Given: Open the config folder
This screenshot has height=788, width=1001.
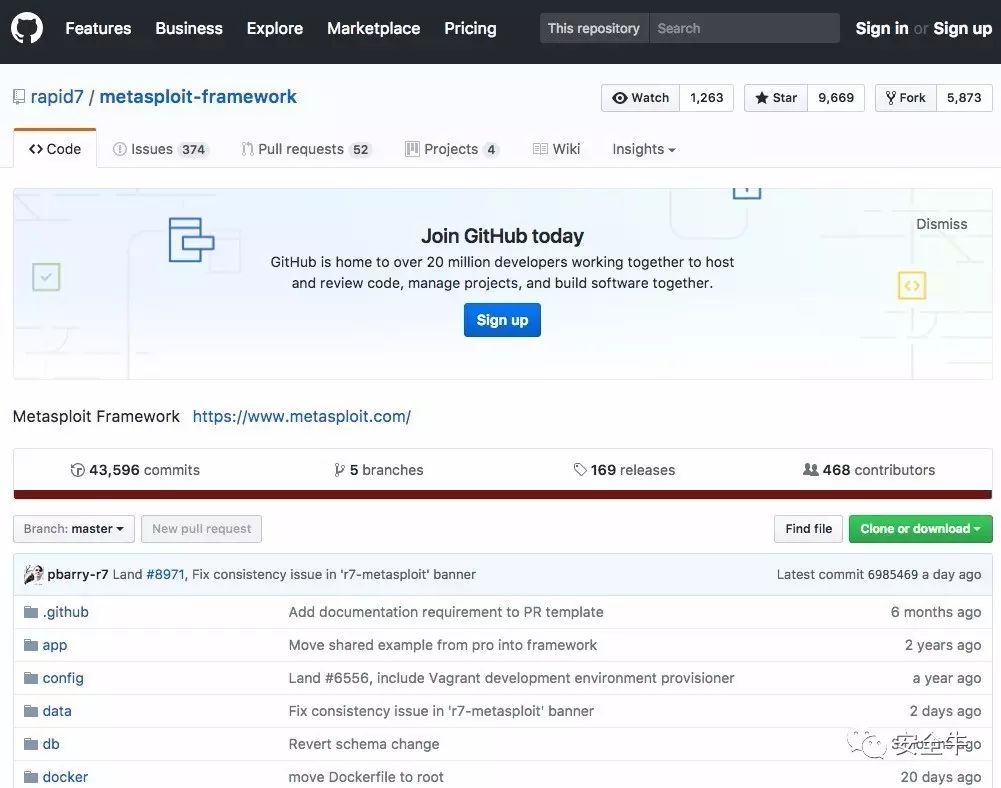Looking at the screenshot, I should (63, 678).
